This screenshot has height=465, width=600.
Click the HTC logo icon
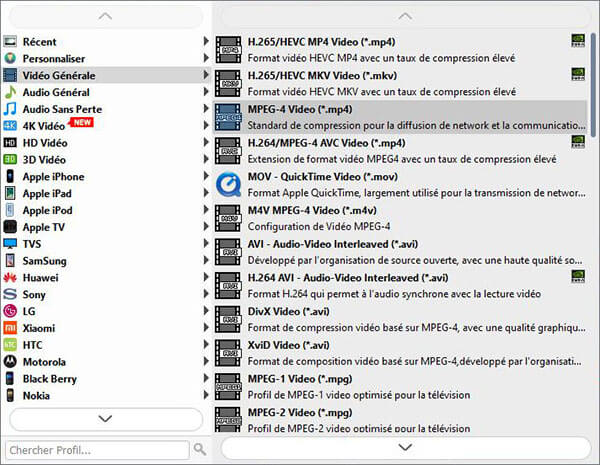click(10, 345)
